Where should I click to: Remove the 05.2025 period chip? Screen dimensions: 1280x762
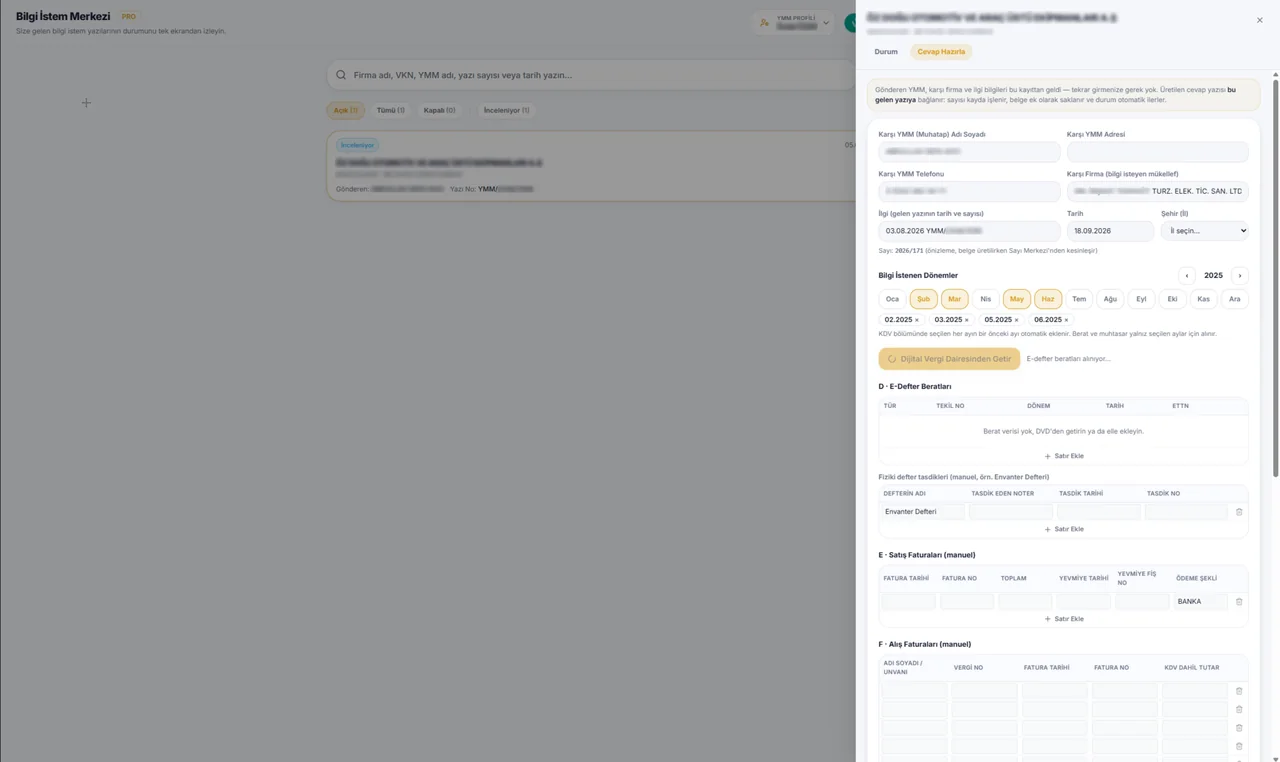tap(1016, 320)
